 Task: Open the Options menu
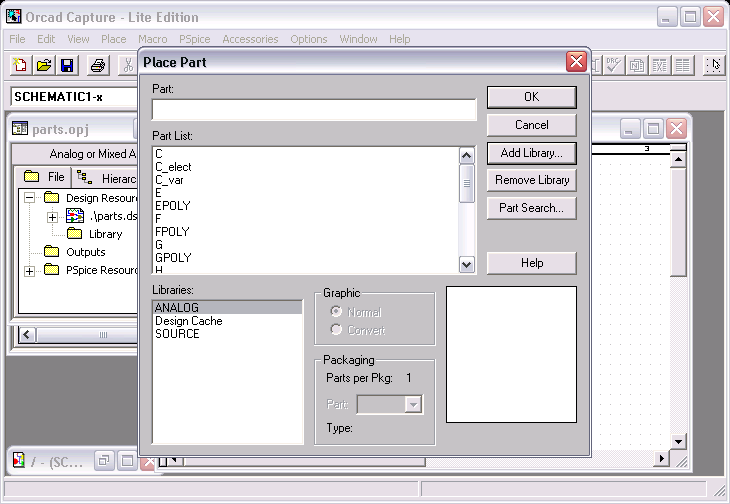pyautogui.click(x=309, y=39)
